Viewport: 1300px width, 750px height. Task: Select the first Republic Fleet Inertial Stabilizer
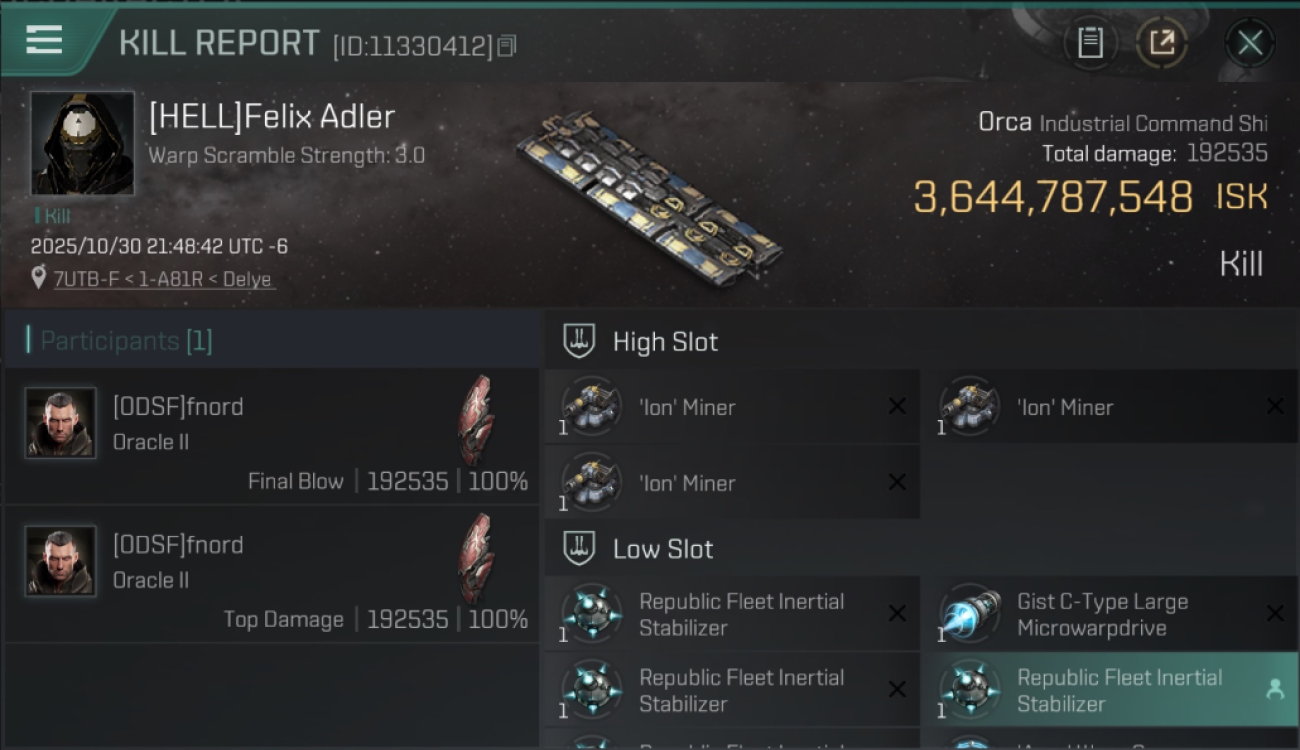pos(740,614)
